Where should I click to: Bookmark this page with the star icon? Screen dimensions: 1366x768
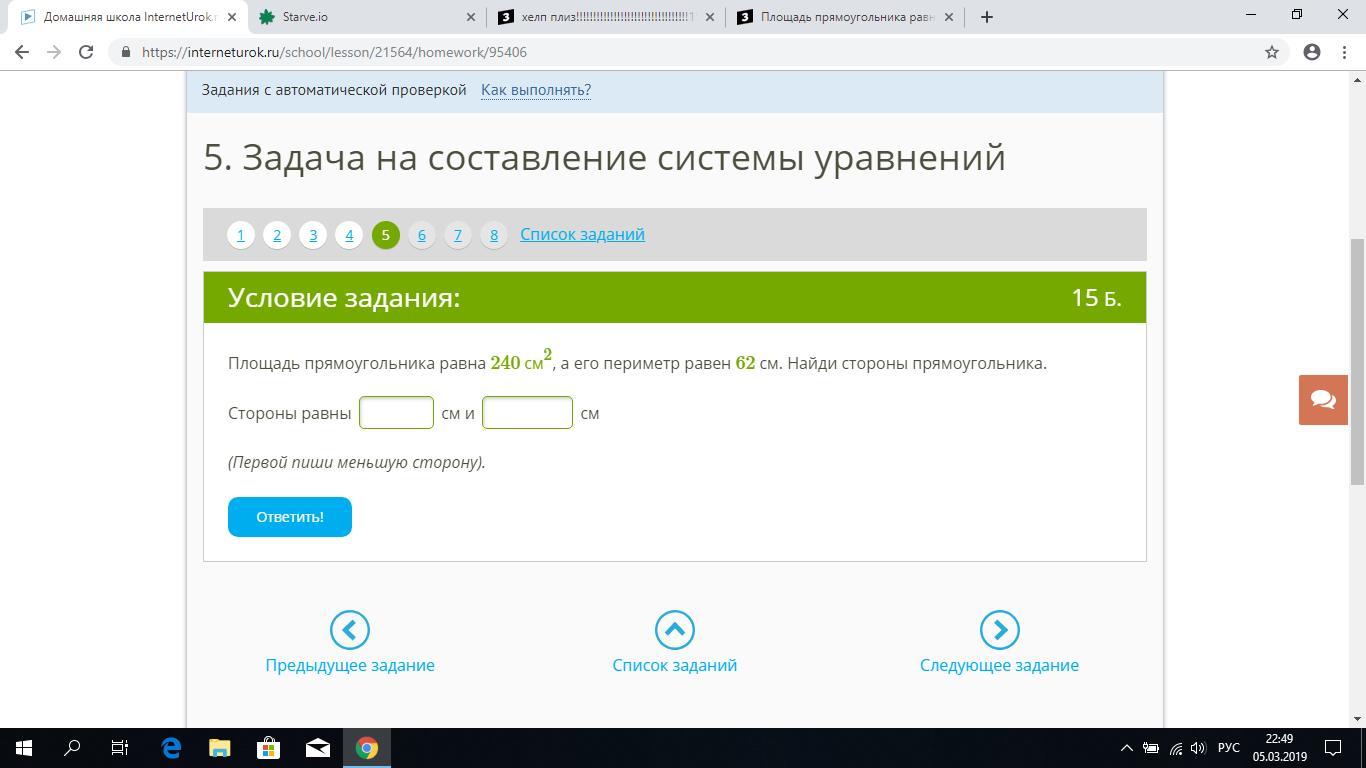click(1272, 52)
